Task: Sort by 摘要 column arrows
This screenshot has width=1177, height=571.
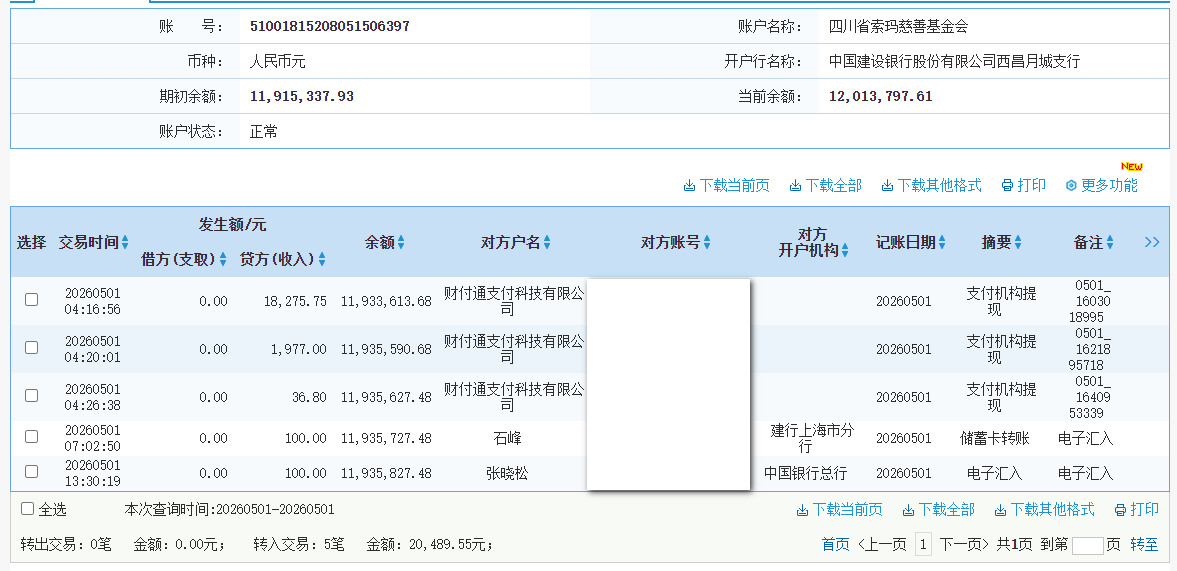Action: pos(1018,242)
